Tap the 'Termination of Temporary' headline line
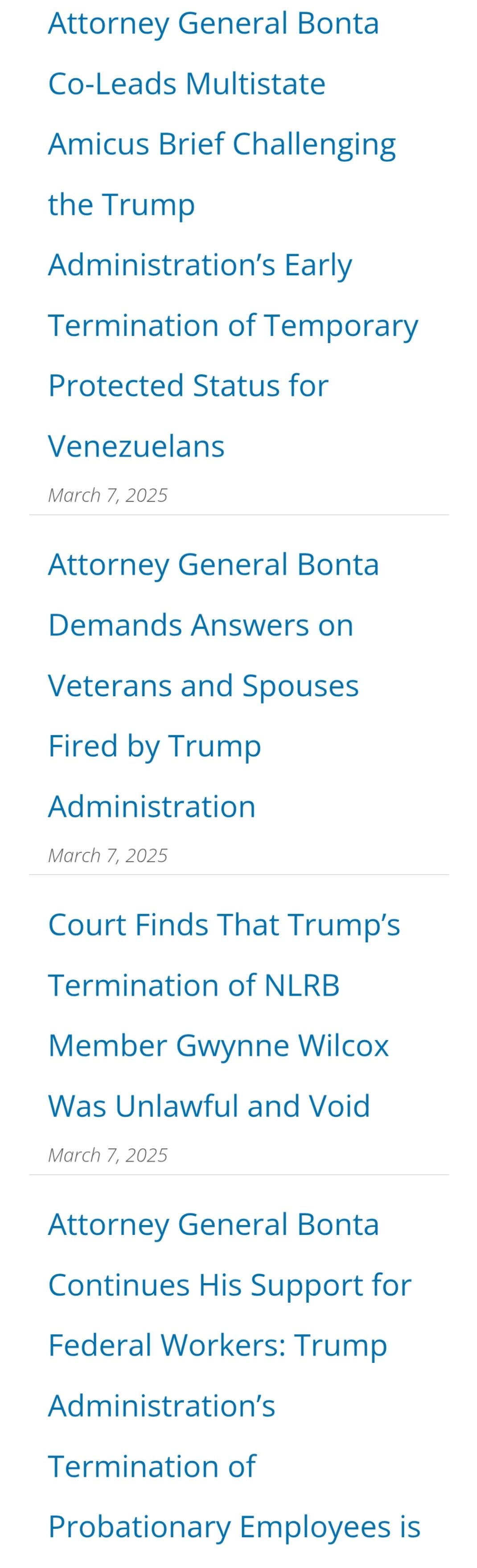The width and height of the screenshot is (477, 1568). point(233,326)
